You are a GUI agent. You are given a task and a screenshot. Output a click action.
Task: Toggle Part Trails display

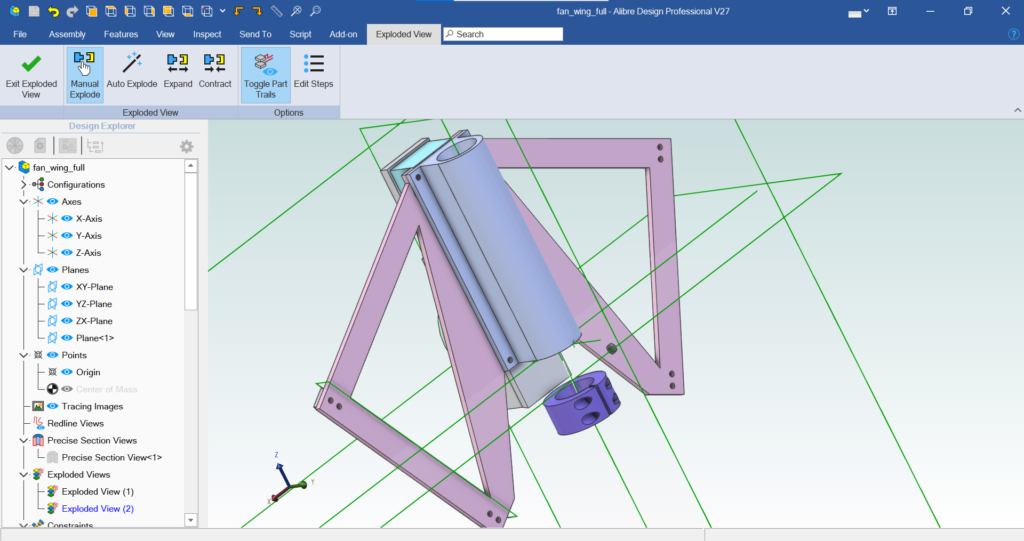[265, 74]
